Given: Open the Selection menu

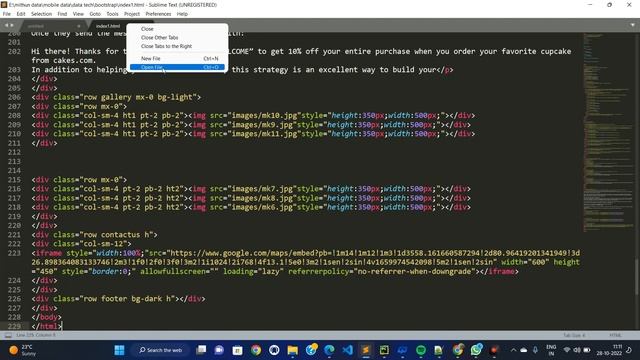Looking at the screenshot, I should click(41, 14).
